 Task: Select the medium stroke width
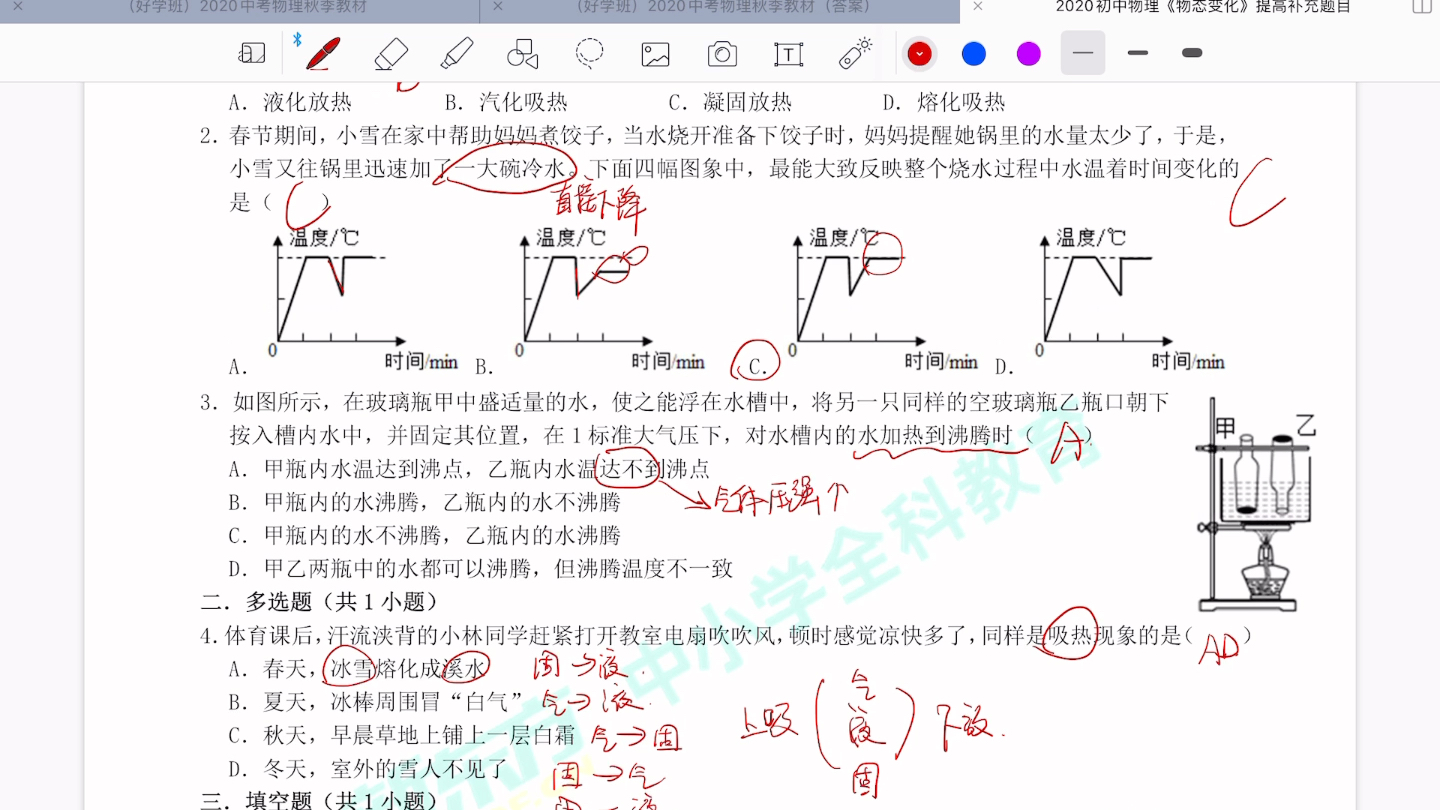1138,52
